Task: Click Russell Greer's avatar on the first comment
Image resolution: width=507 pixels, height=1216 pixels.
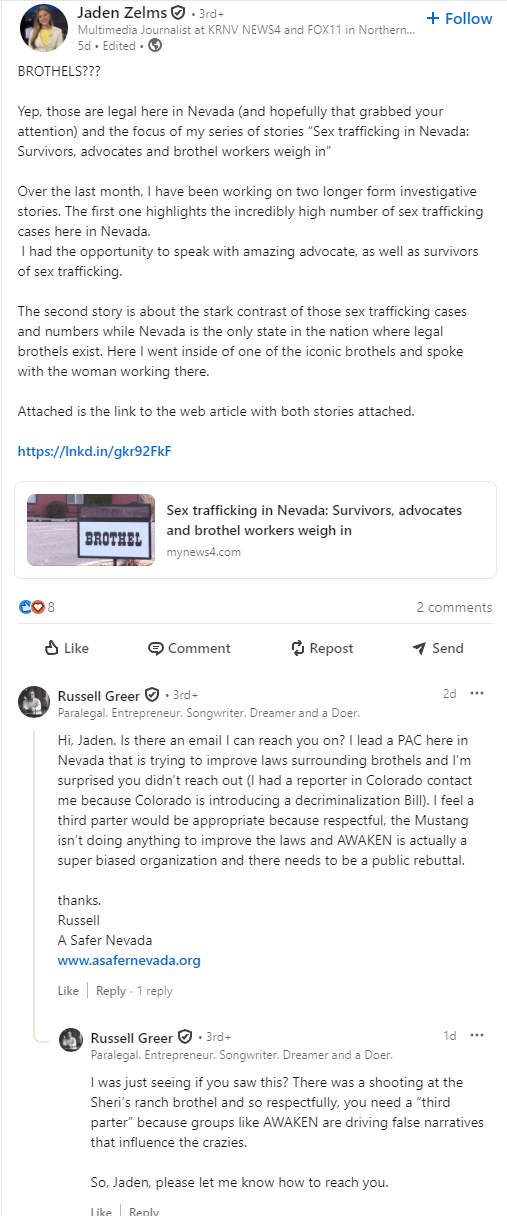Action: [34, 702]
